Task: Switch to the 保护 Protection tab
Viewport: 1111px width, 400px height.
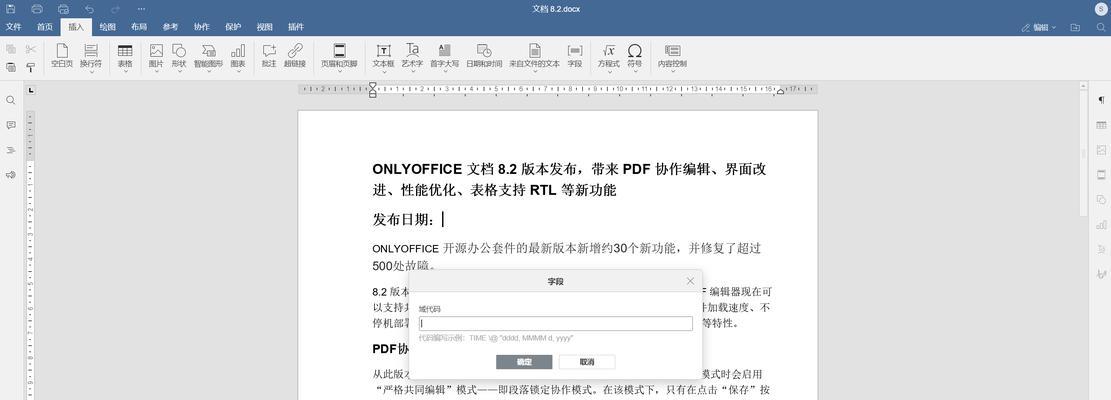Action: [233, 27]
